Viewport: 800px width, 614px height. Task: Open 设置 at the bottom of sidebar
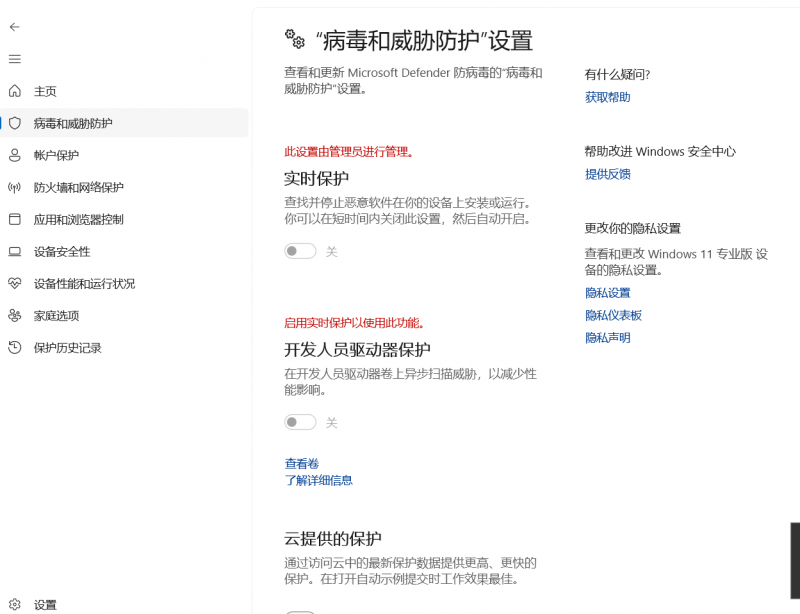pyautogui.click(x=45, y=604)
